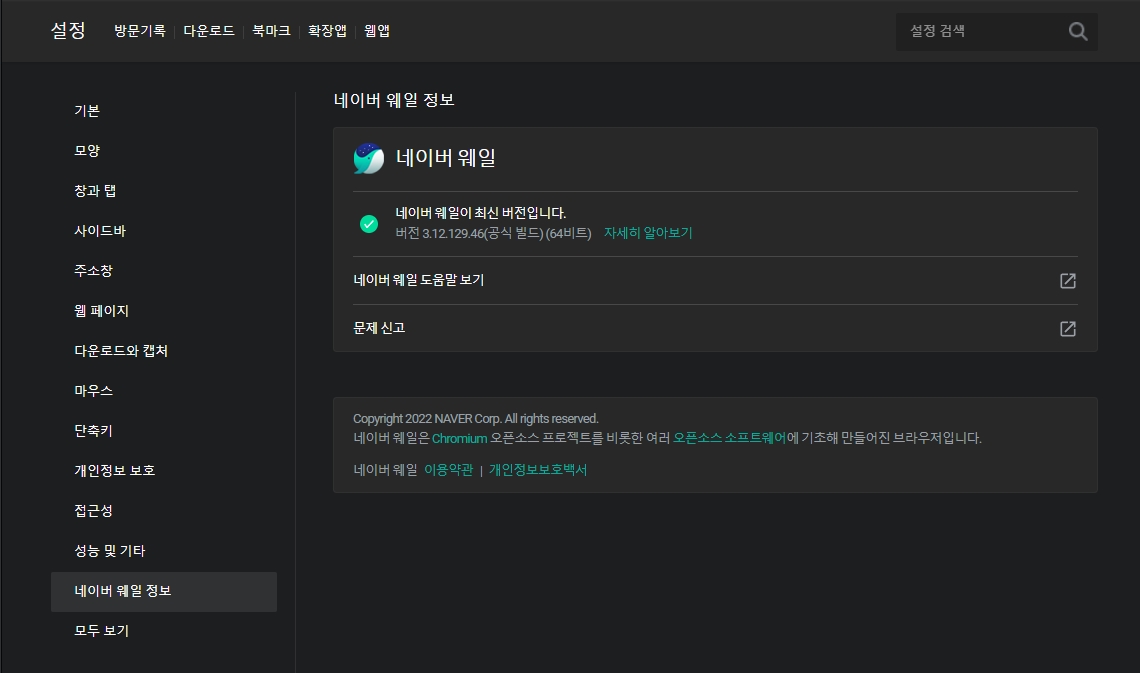This screenshot has width=1140, height=673.
Task: Click the 네이버 웨일 정보 page heading
Action: point(394,100)
